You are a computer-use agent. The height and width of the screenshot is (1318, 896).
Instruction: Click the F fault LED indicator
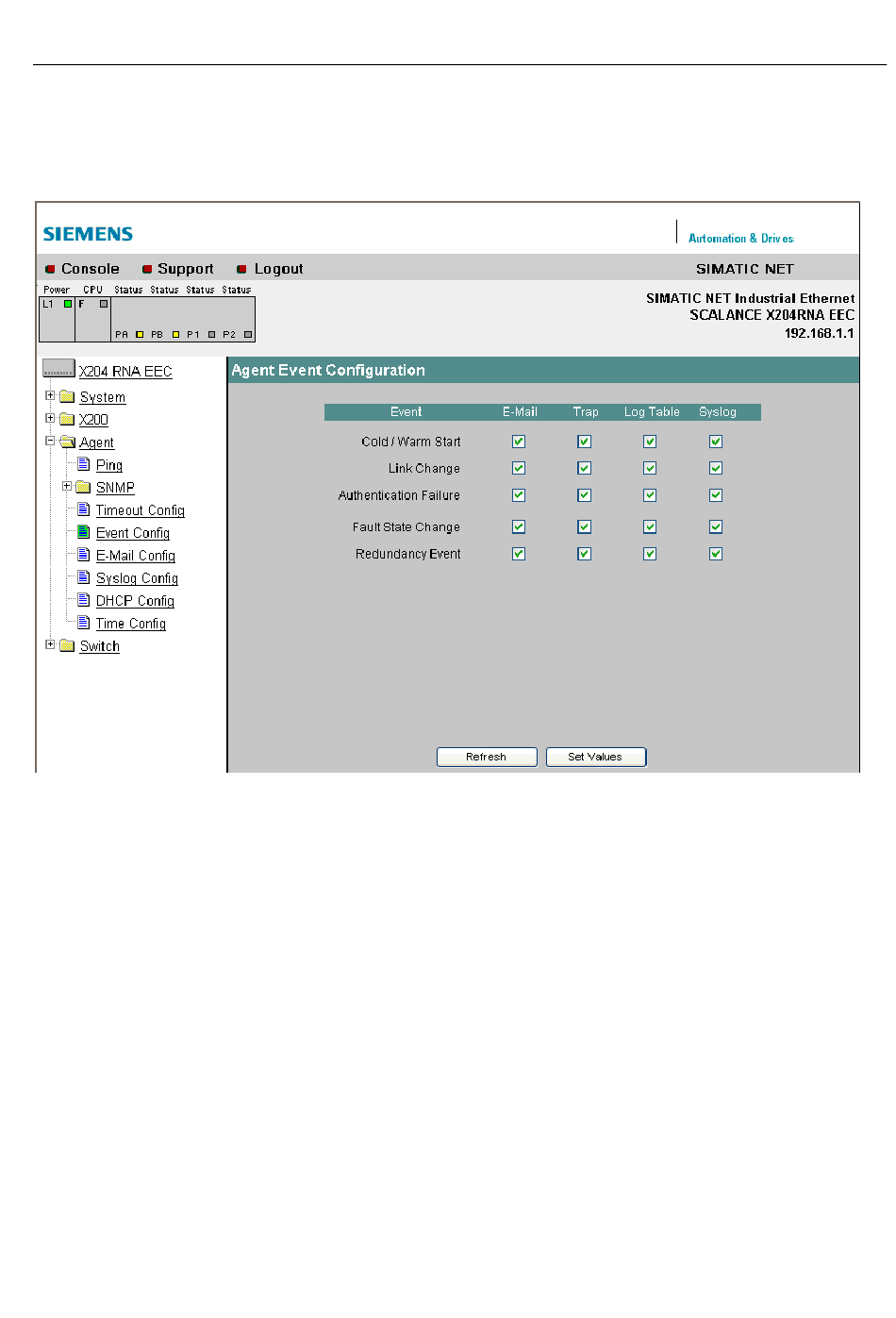[104, 304]
